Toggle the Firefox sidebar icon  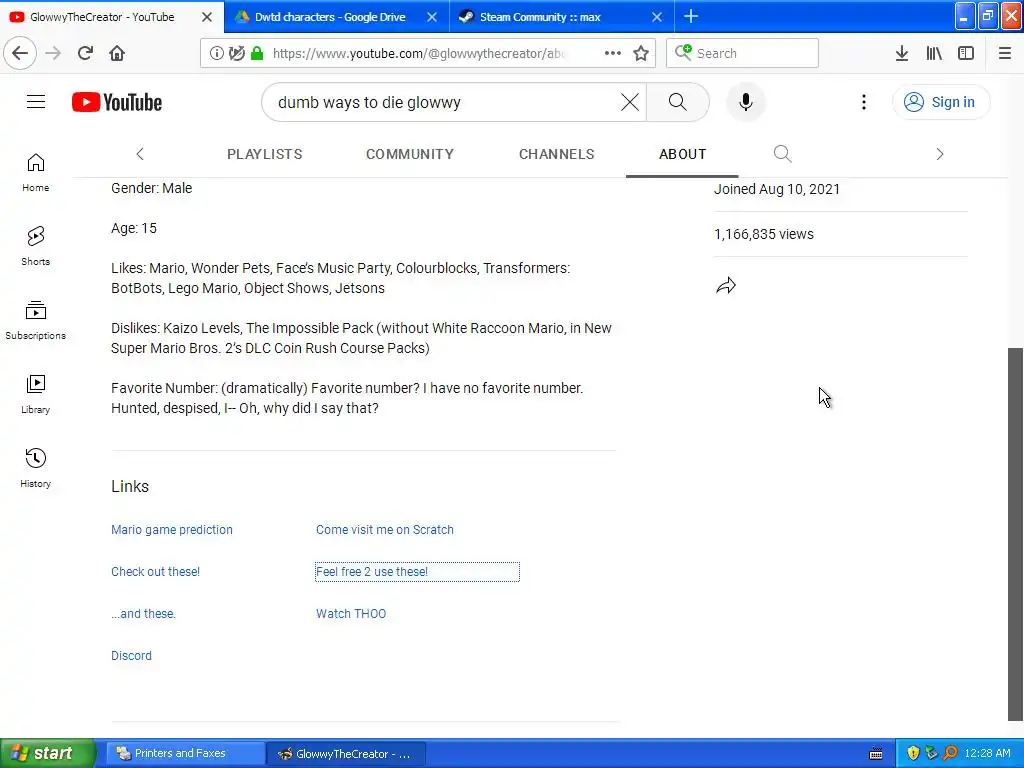point(966,53)
